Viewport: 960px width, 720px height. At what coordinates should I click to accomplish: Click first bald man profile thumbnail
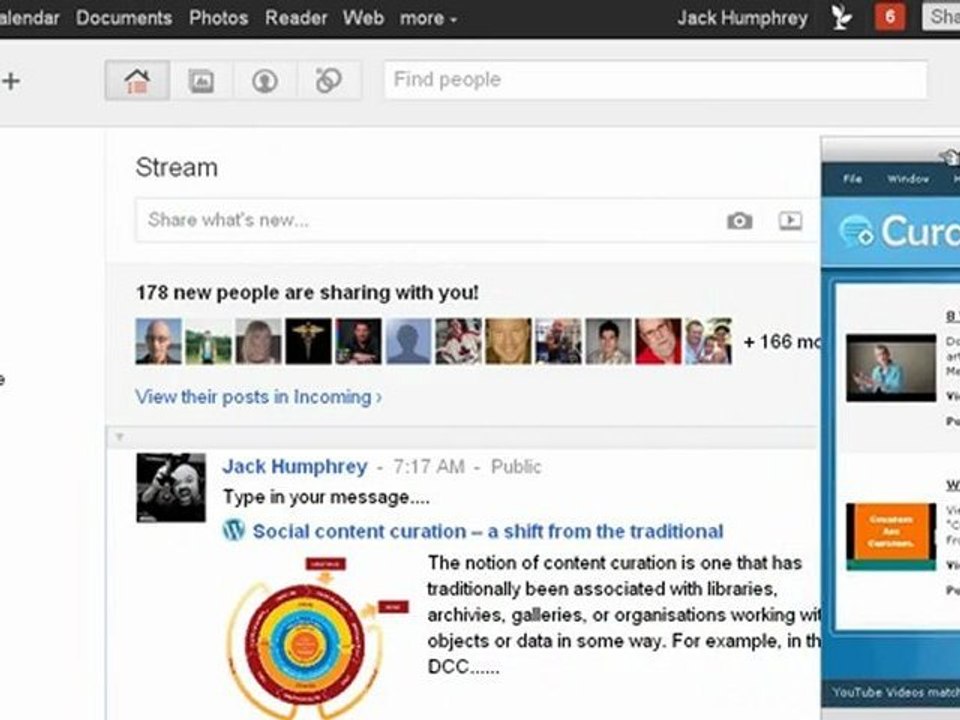pos(159,341)
